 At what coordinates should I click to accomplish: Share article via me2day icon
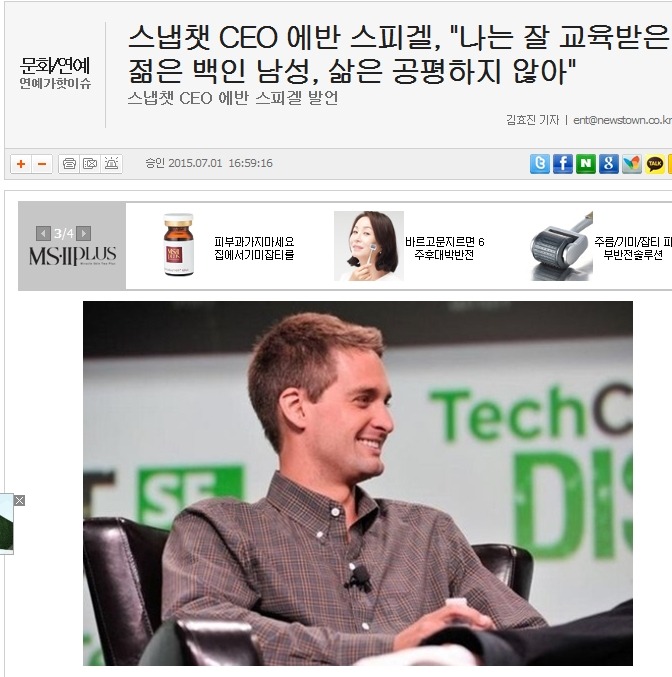632,164
